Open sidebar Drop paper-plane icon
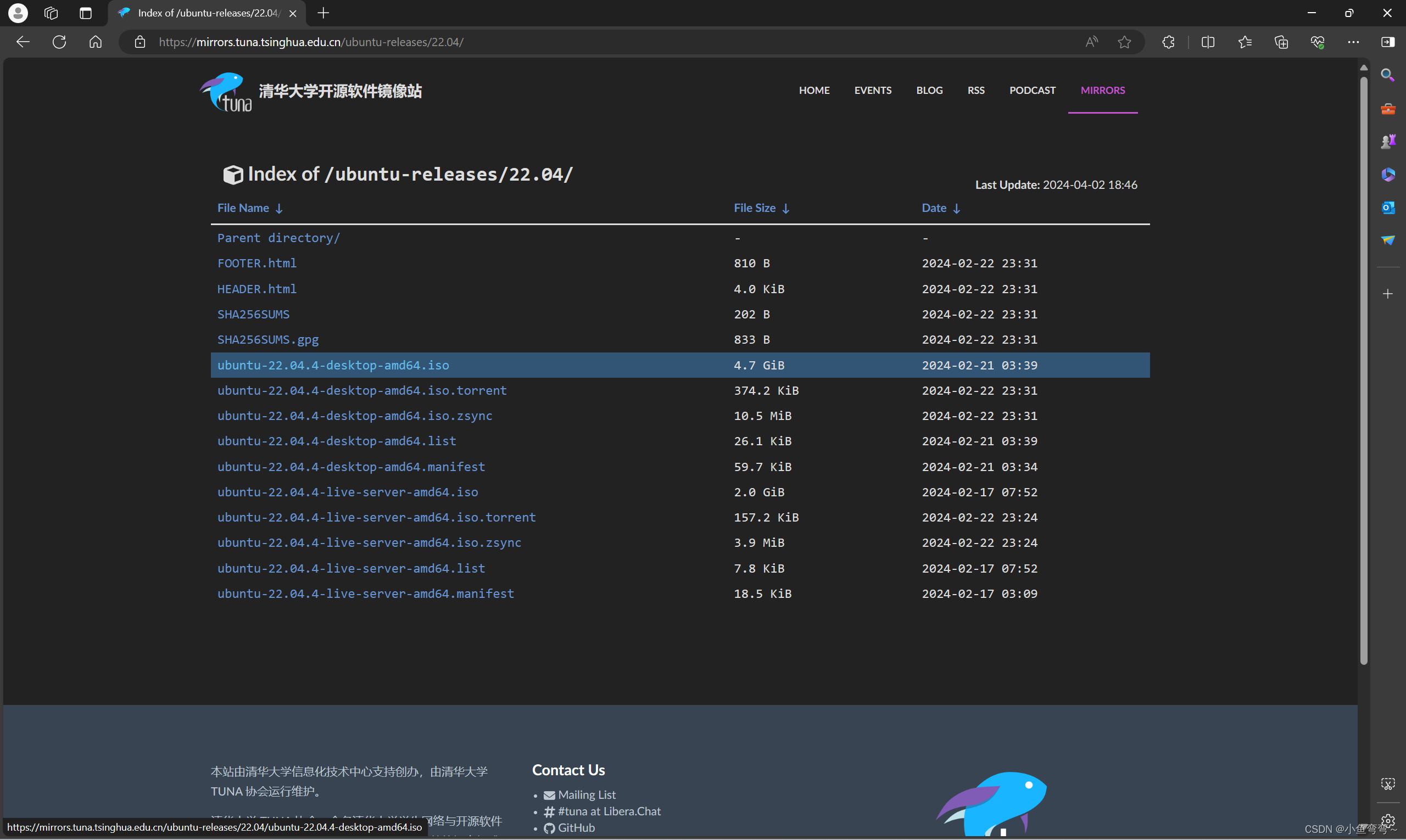The height and width of the screenshot is (840, 1406). click(1387, 240)
